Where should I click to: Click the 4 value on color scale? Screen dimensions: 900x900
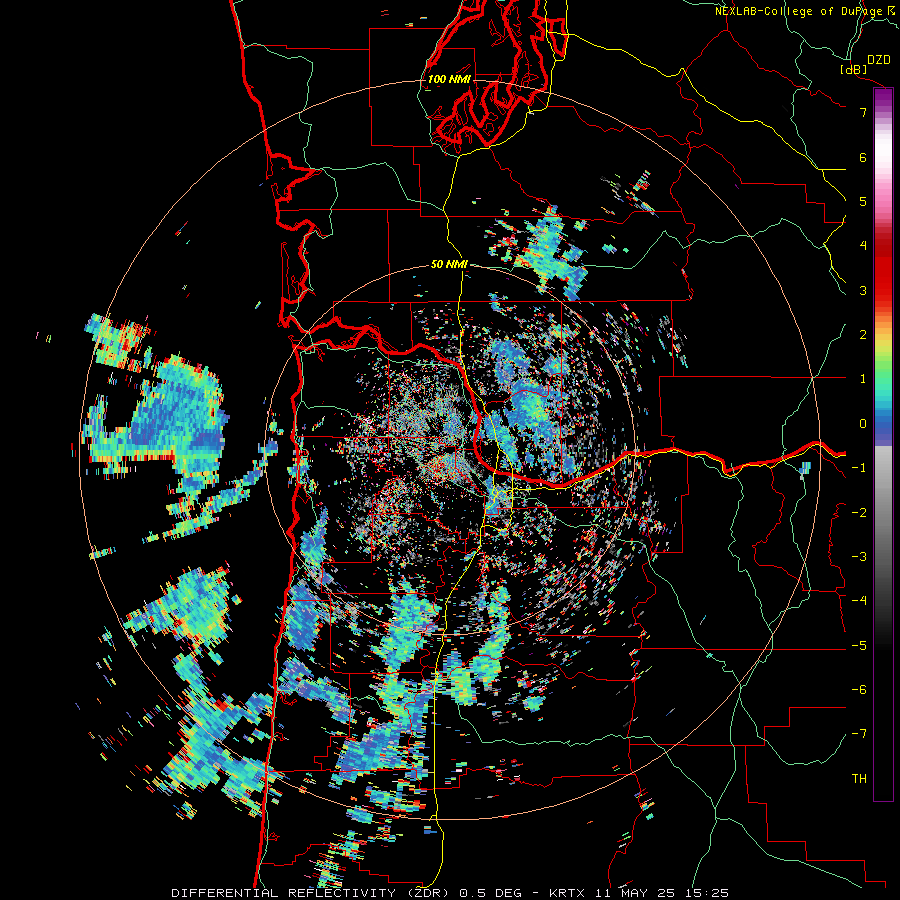coord(863,246)
